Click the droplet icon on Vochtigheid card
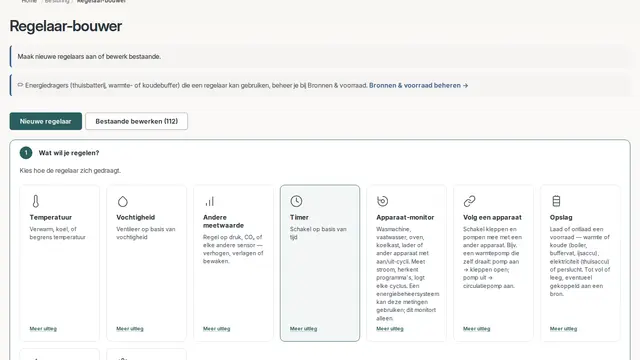Viewport: 640px width, 360px height. point(122,201)
